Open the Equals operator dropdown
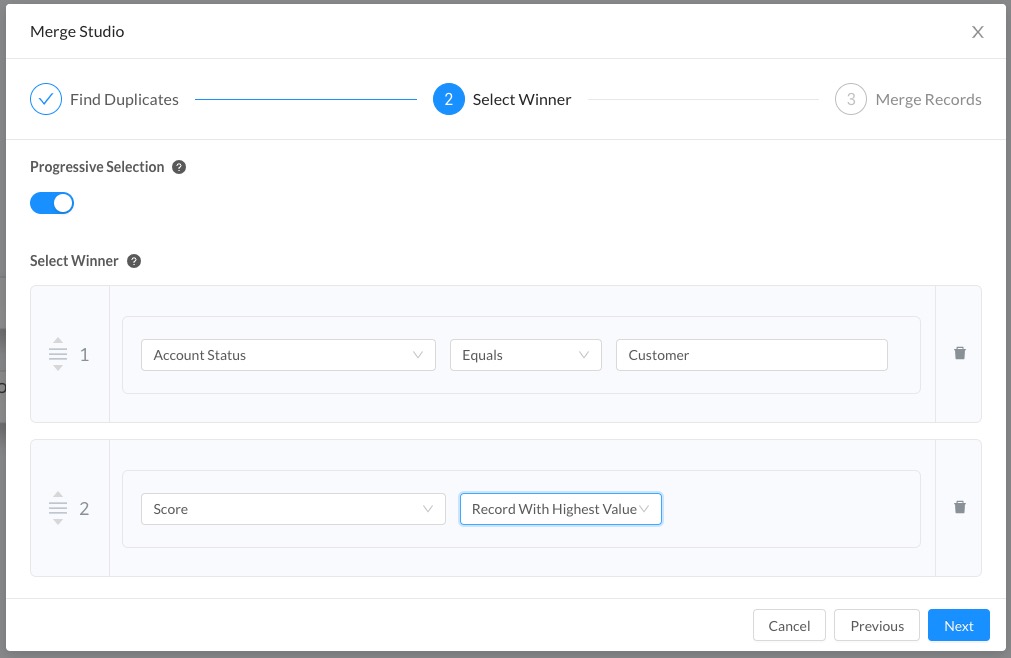The width and height of the screenshot is (1011, 658). [x=525, y=355]
